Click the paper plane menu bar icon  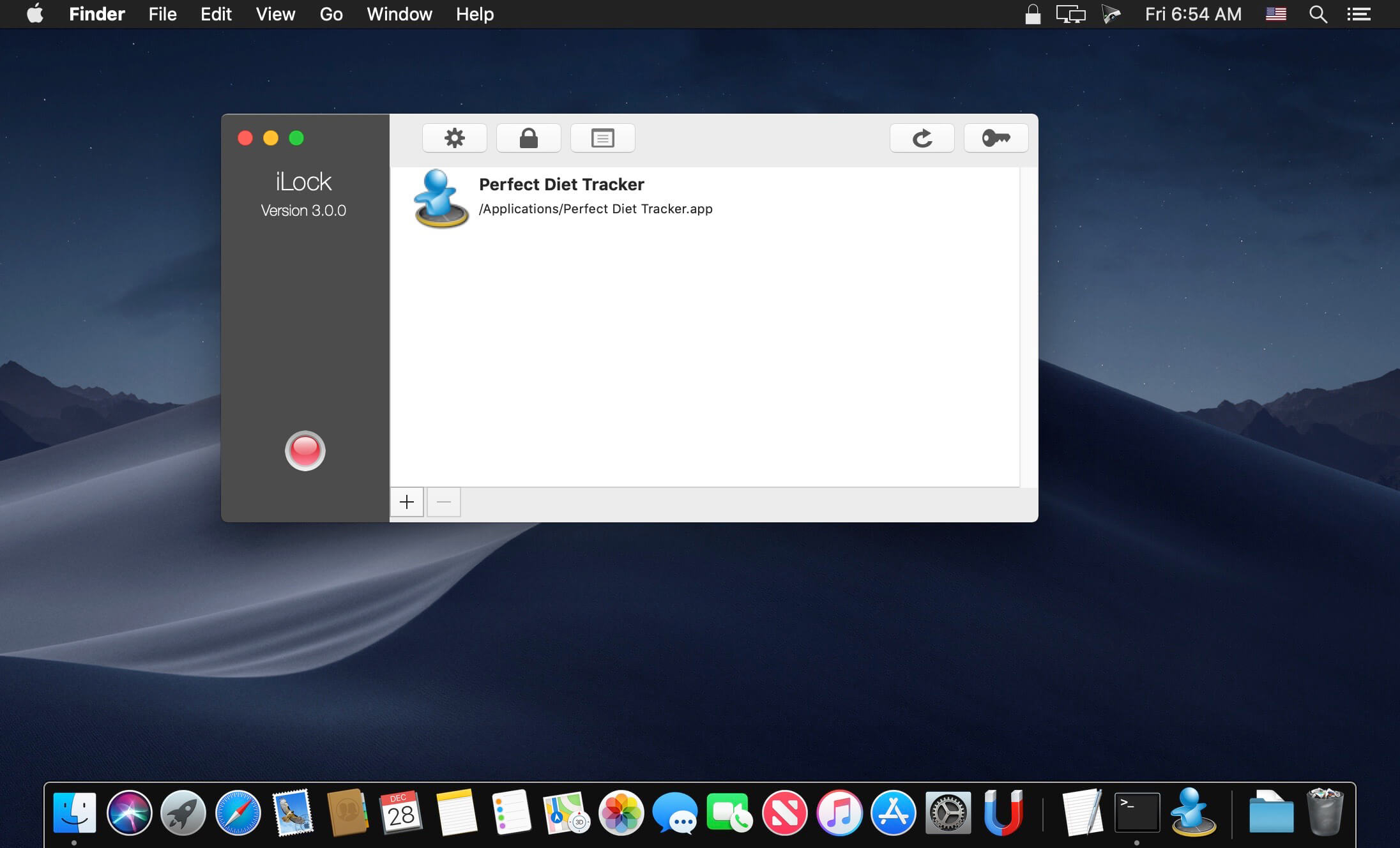[x=1111, y=14]
